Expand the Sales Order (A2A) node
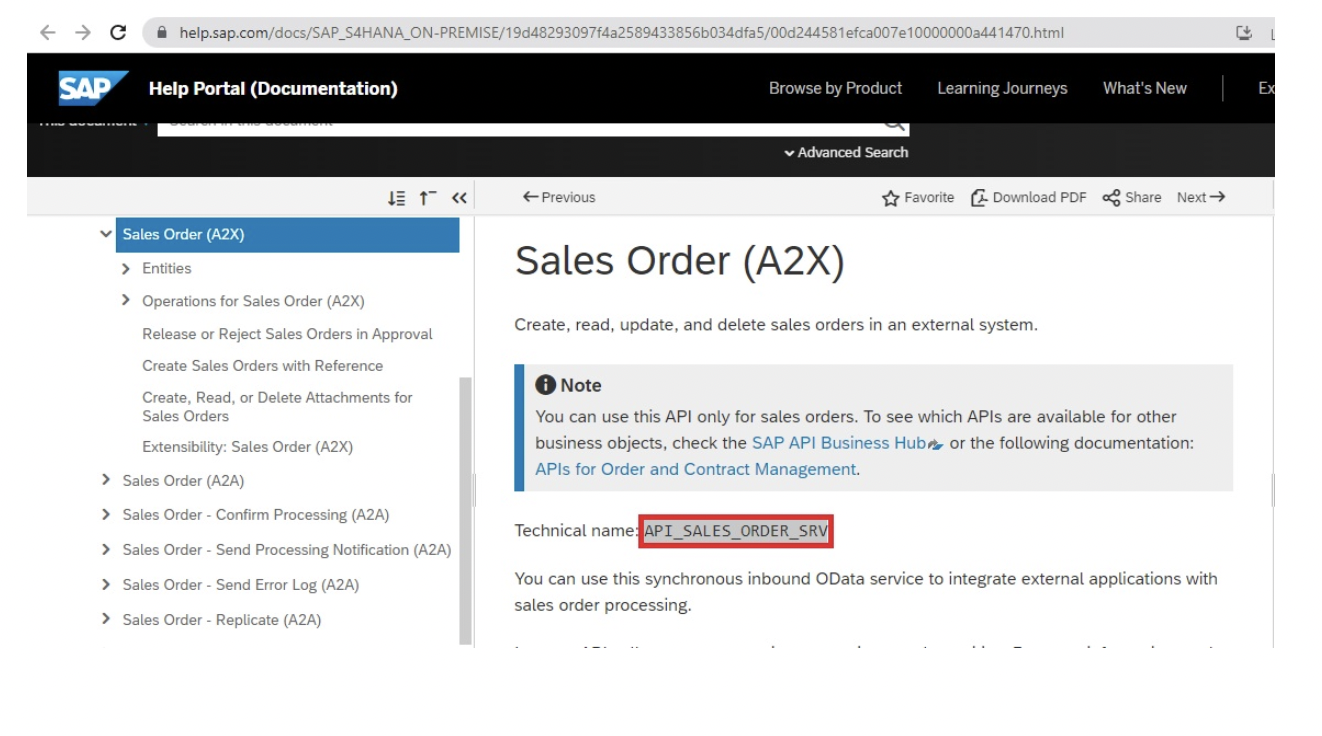This screenshot has width=1322, height=736. pos(106,480)
